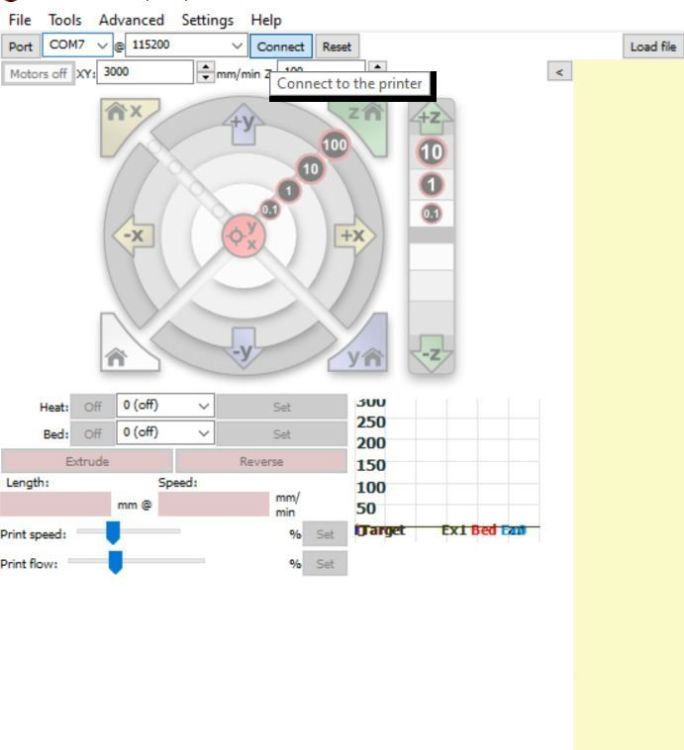Jog toward -Y with the arrow
This screenshot has height=750, width=684.
pos(243,348)
